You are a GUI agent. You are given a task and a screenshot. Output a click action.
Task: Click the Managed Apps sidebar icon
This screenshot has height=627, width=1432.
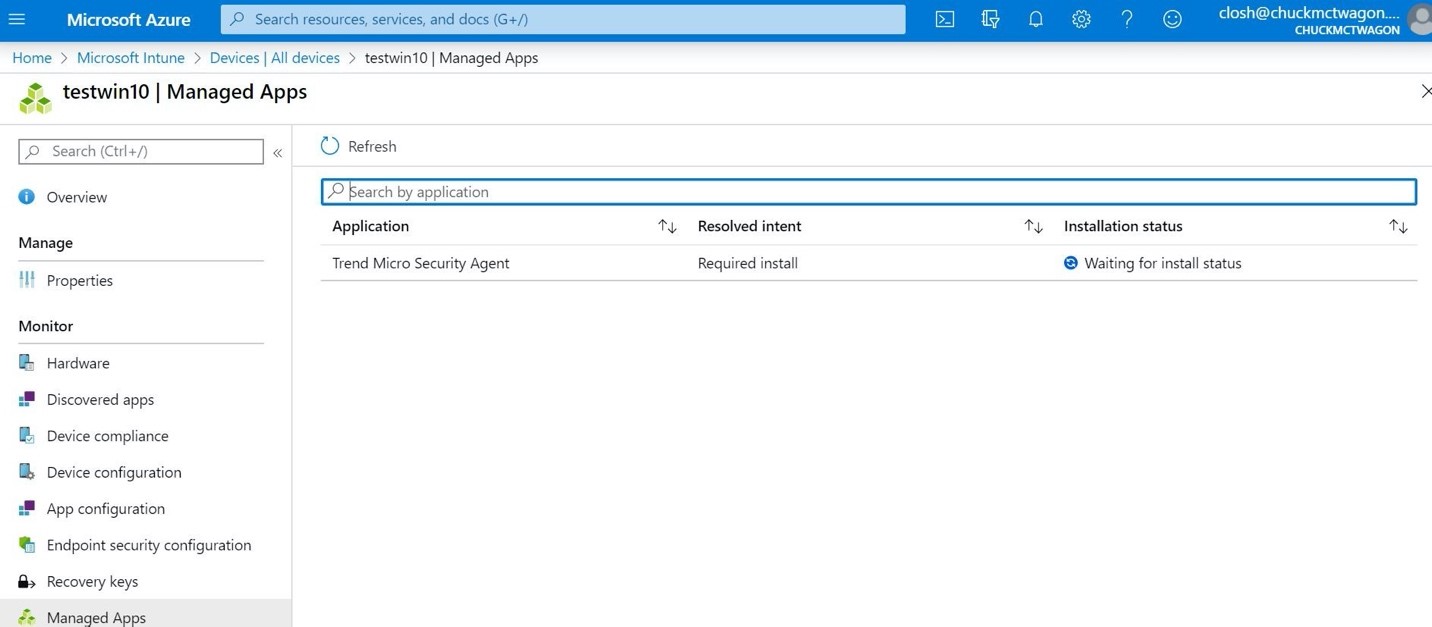(27, 617)
